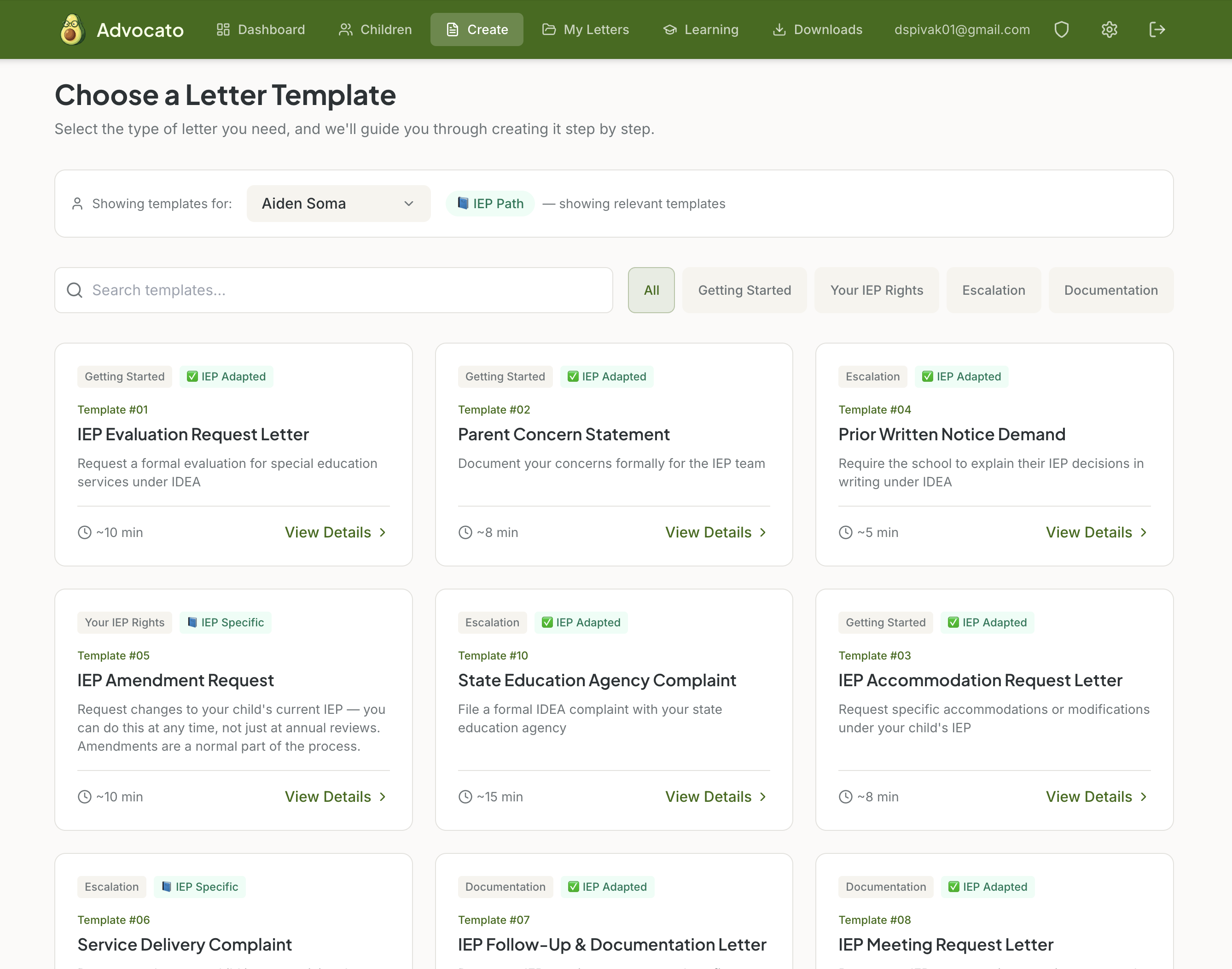Screen dimensions: 1232x969
Task: Click the My Letters folder icon
Action: tap(548, 29)
